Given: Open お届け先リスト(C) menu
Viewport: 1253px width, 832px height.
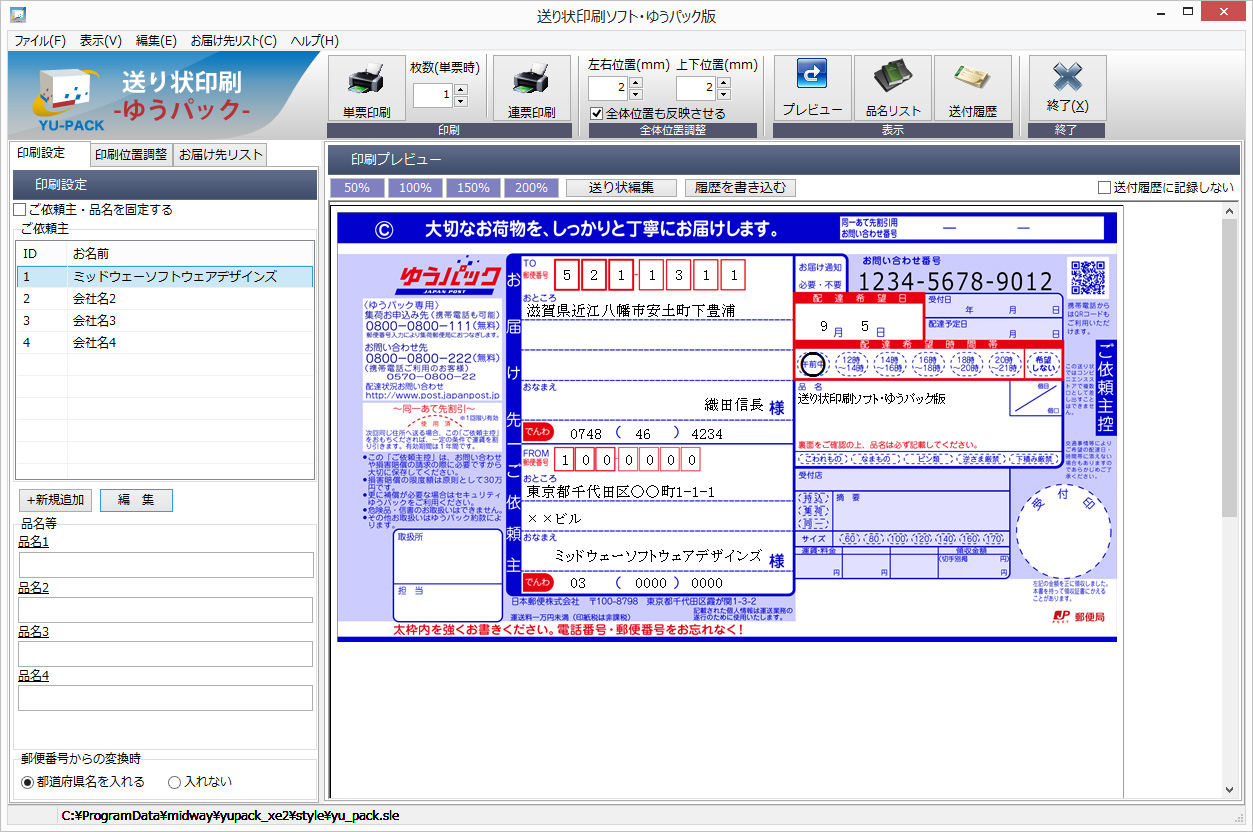Looking at the screenshot, I should pyautogui.click(x=233, y=41).
